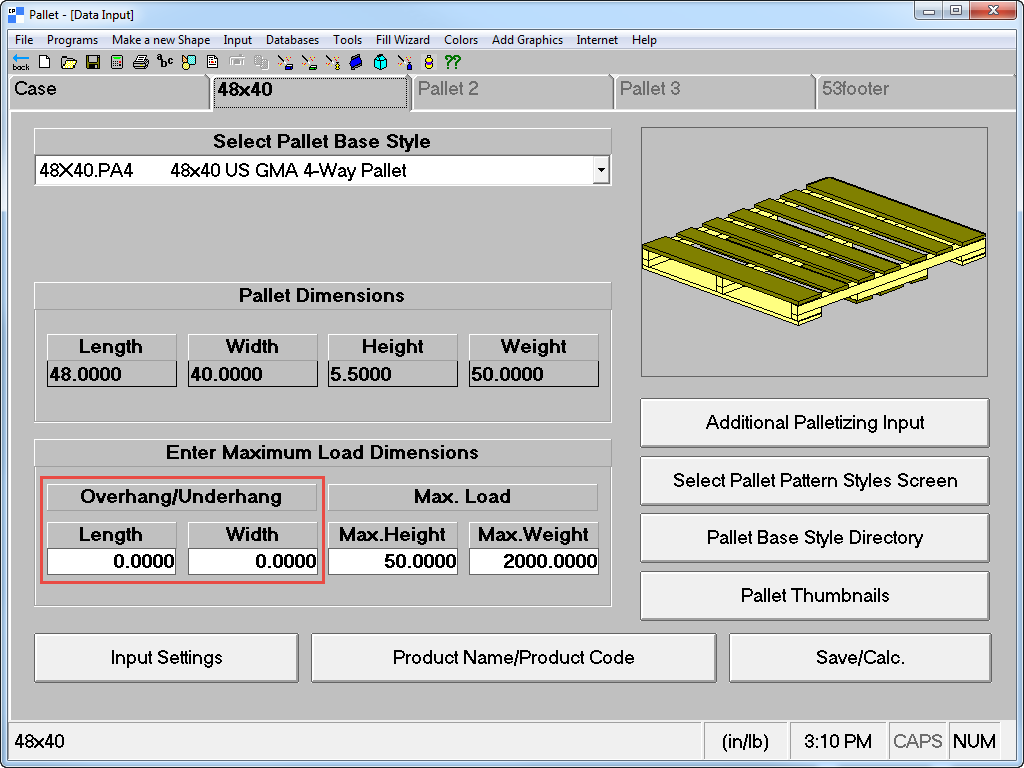
Task: Click the Save/Calc. button
Action: (860, 657)
